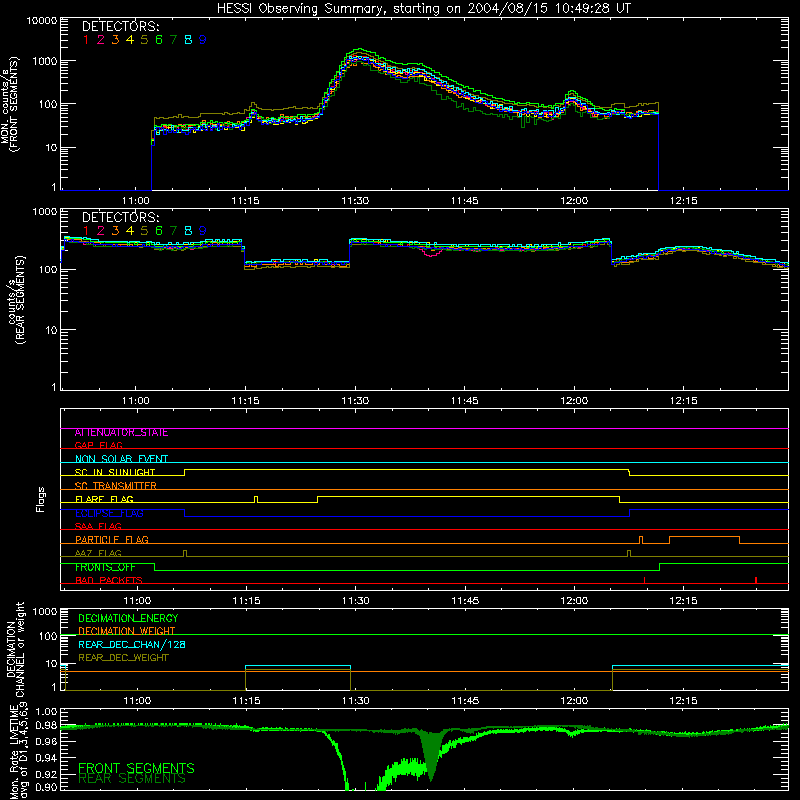The height and width of the screenshot is (800, 800).
Task: Select detector 9 in front segments legend
Action: tap(203, 40)
